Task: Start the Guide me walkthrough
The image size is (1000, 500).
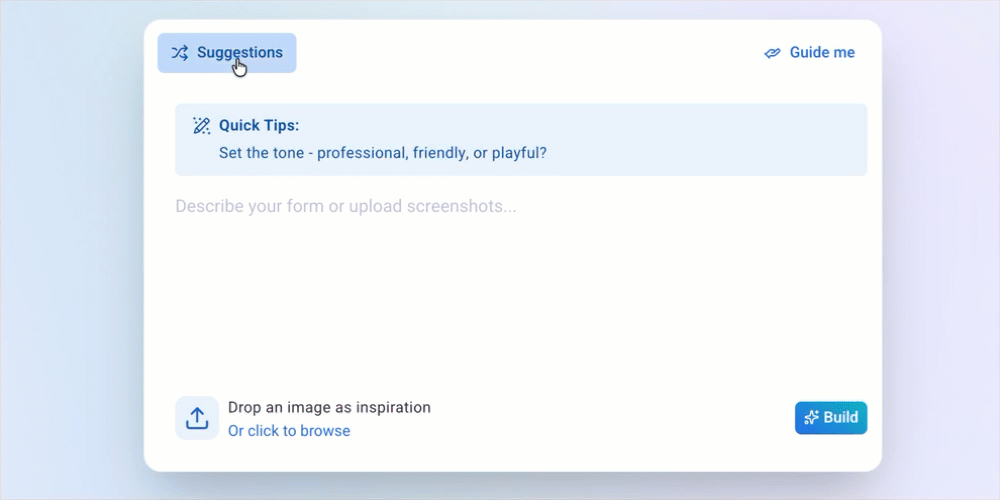Action: pyautogui.click(x=810, y=53)
